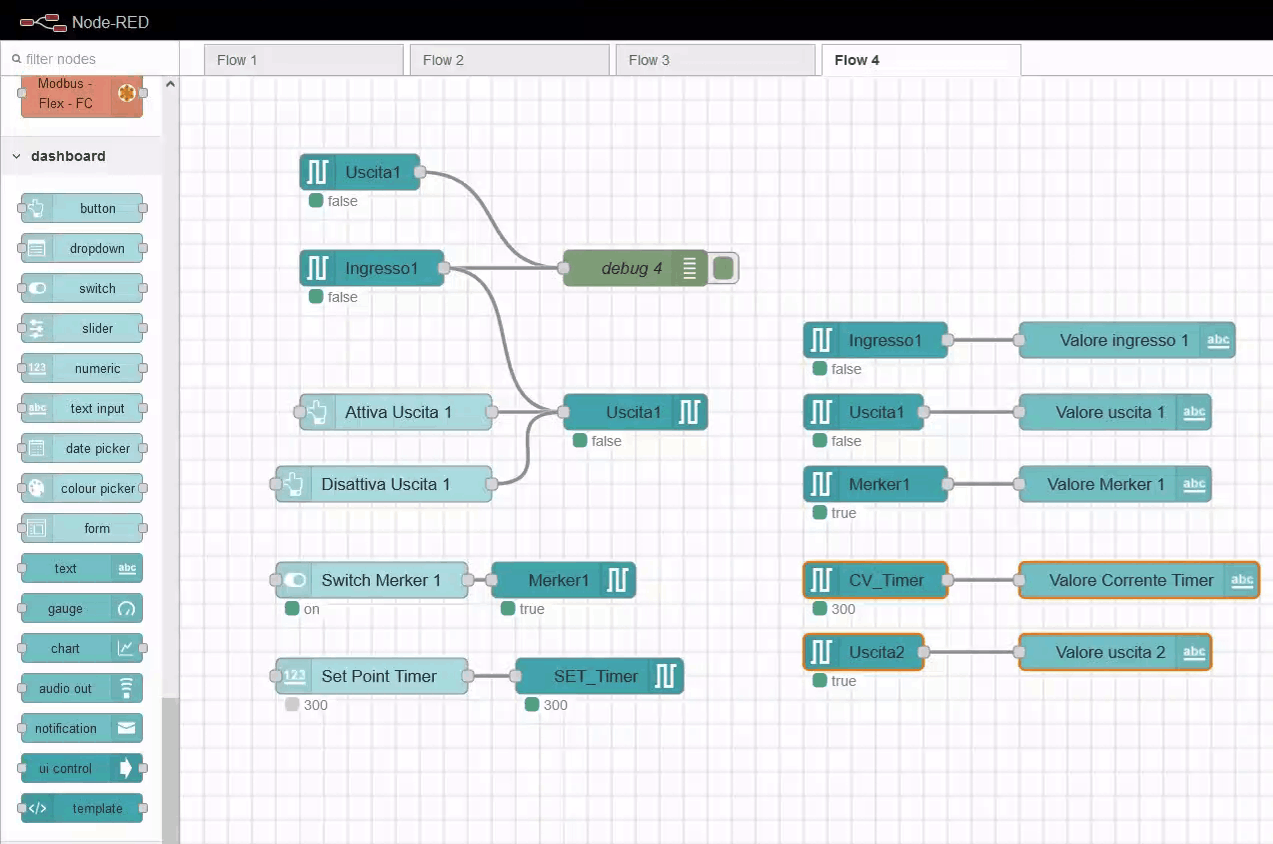Select the chart node in the palette
1273x844 pixels.
81,648
